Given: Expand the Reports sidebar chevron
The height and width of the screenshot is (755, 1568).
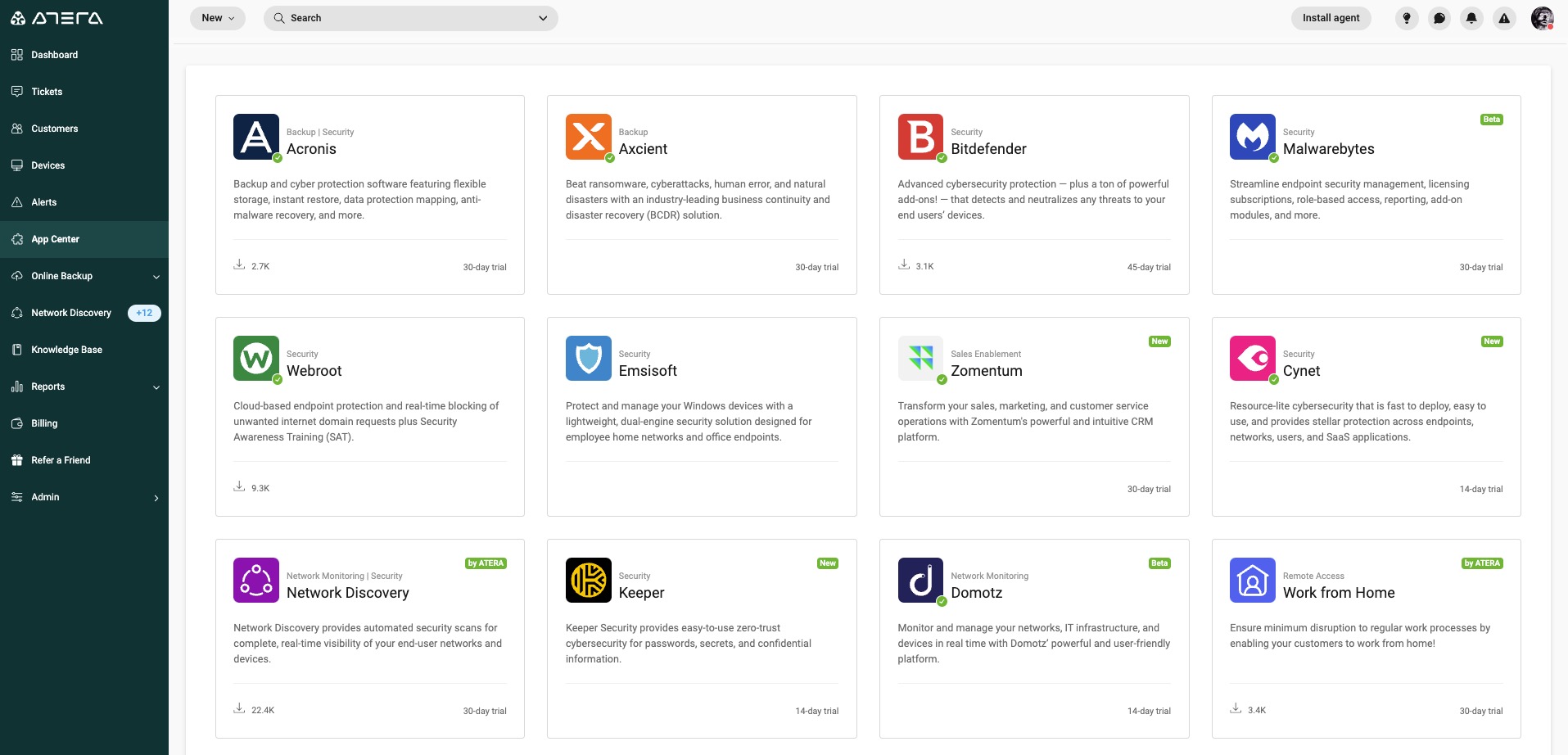Looking at the screenshot, I should (x=156, y=387).
